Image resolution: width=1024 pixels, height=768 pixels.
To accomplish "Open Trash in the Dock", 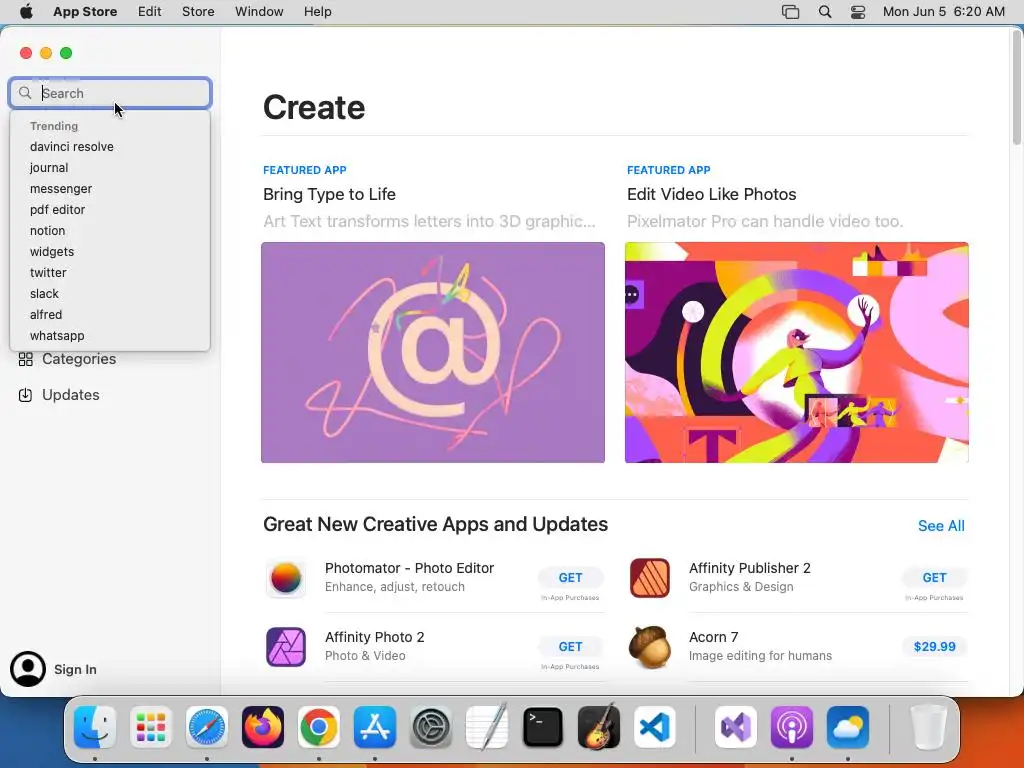I will pos(928,728).
